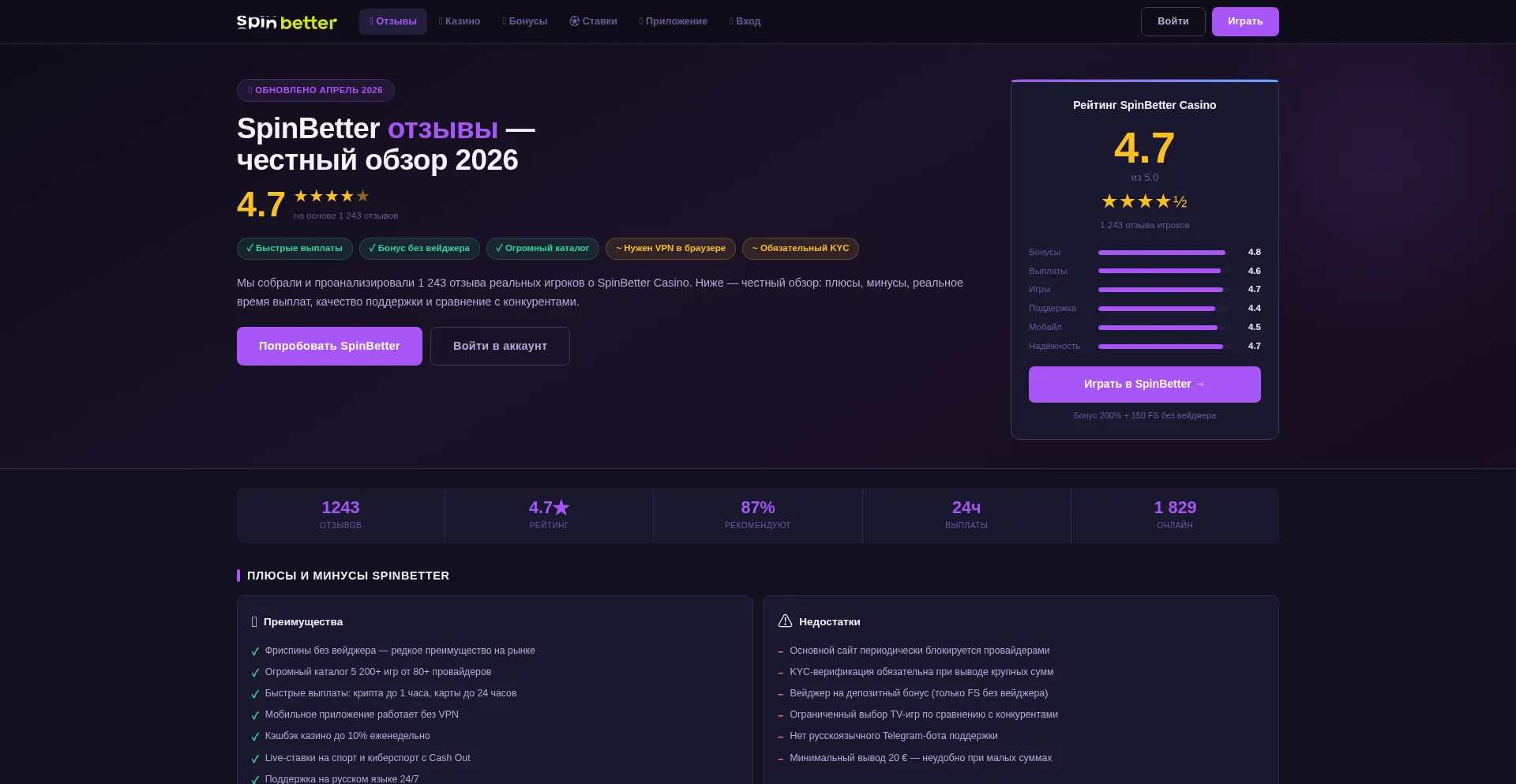Click the 4.8 score in the Бонусы row

tap(1254, 253)
